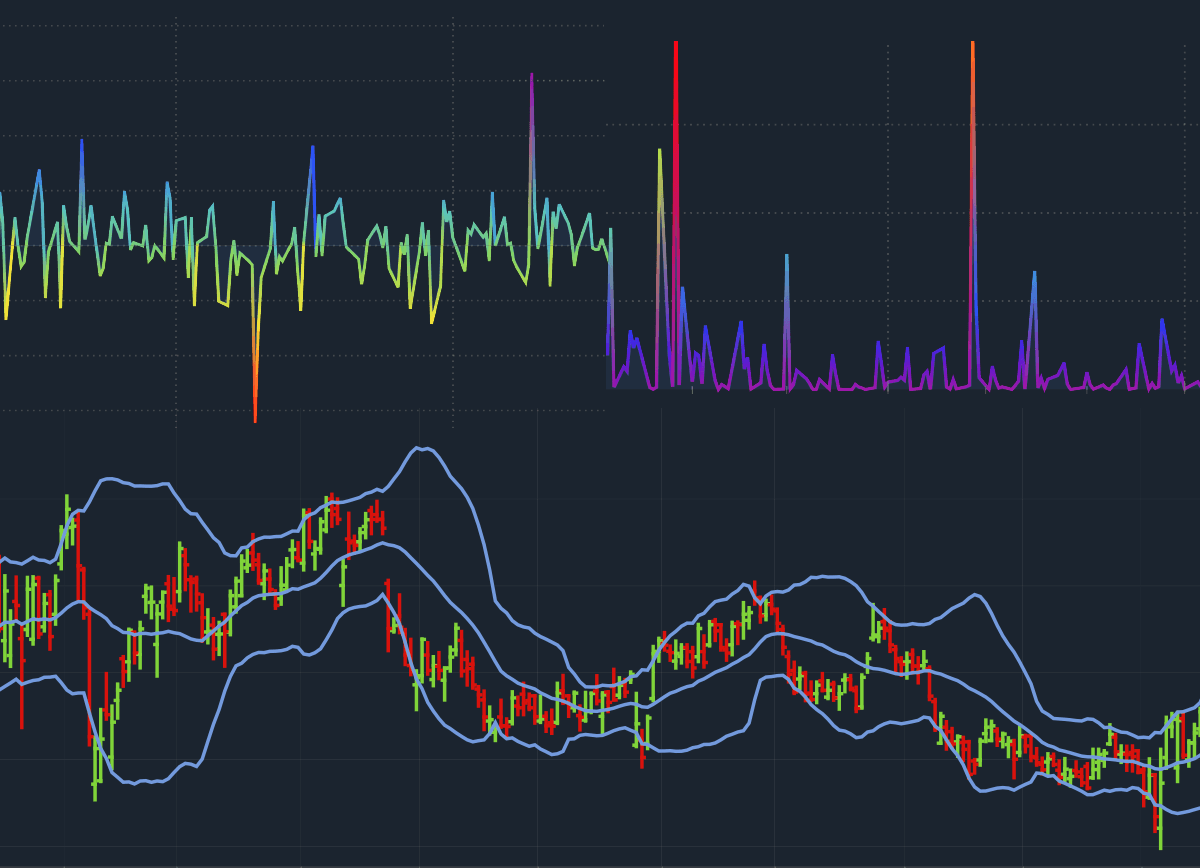Select the yellow dip before the purple peak
1200x868 pixels.
[432, 318]
